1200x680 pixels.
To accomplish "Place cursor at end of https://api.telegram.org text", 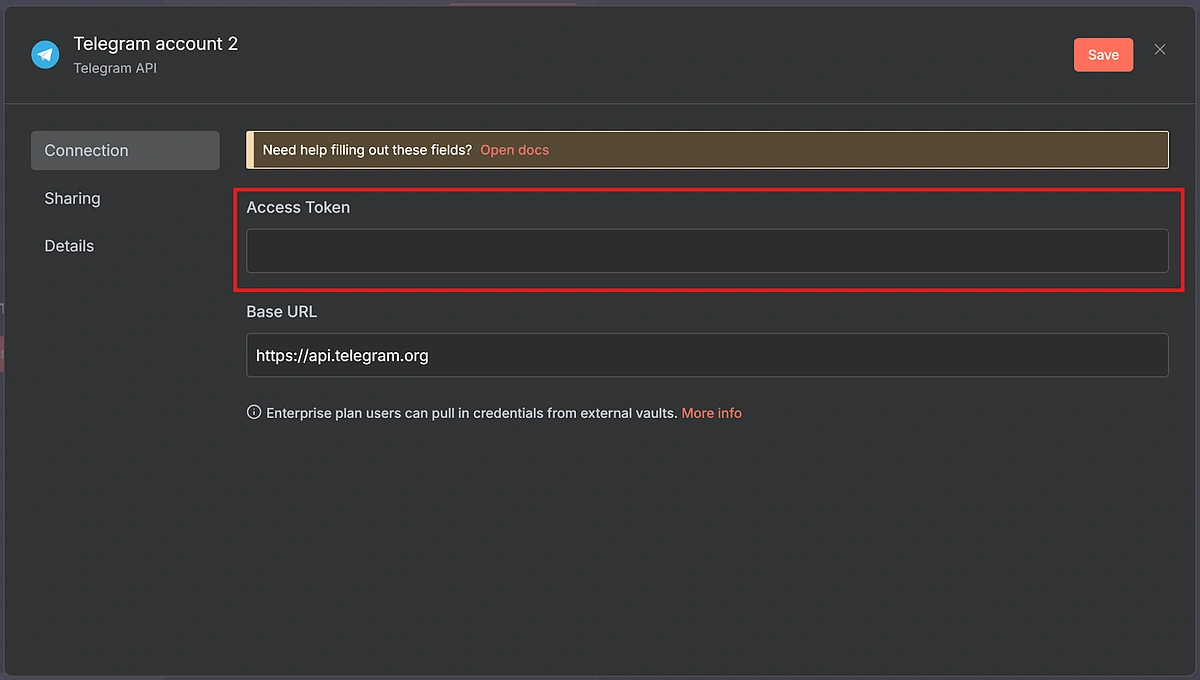I will pos(429,355).
